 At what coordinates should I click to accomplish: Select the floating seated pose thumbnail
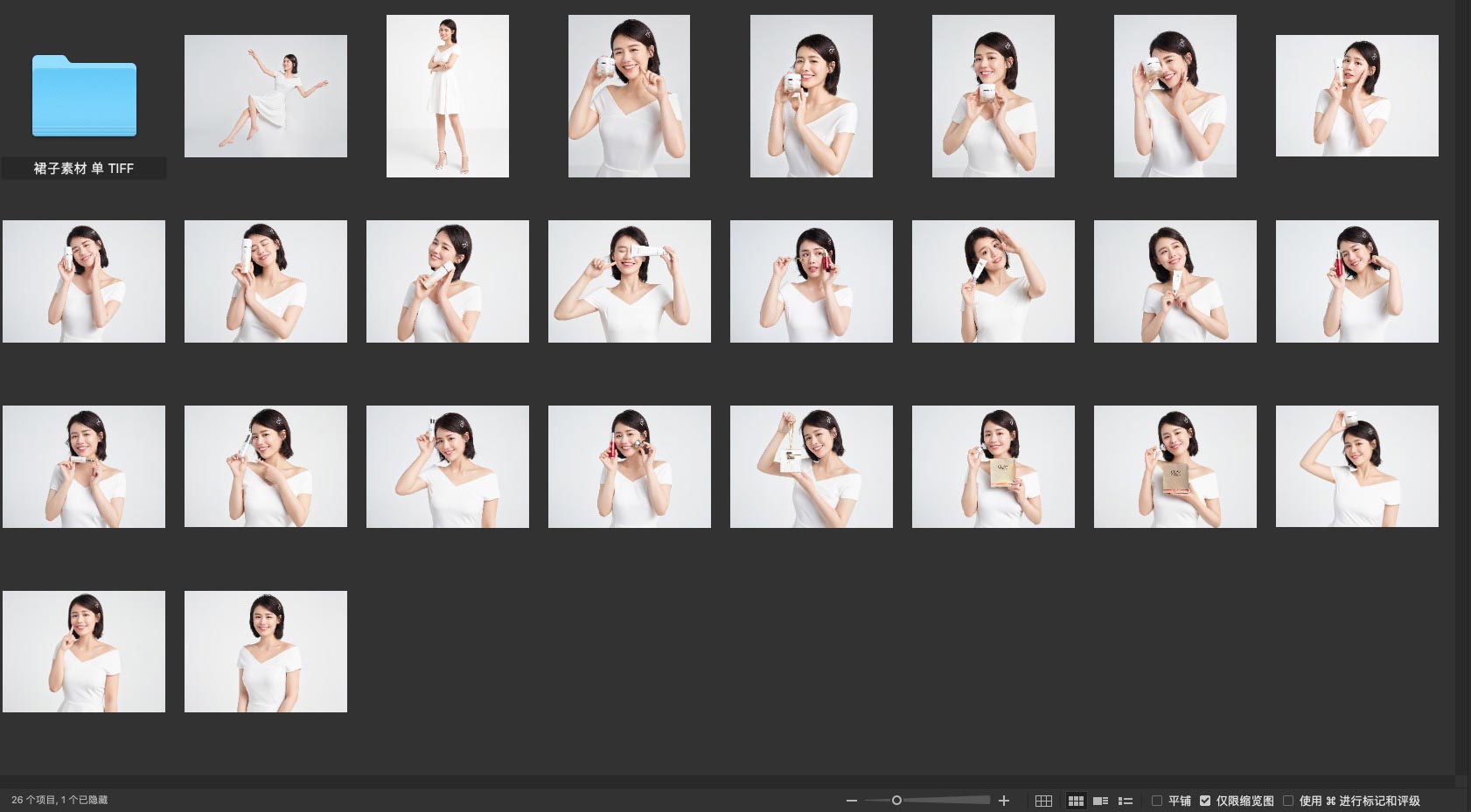266,96
